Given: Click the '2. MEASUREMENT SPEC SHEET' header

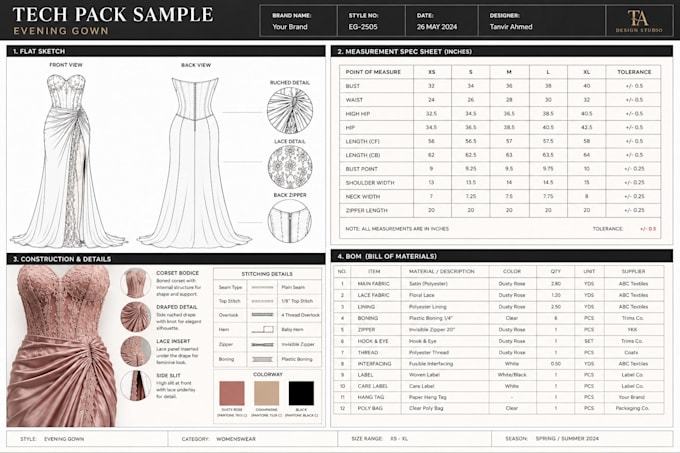Looking at the screenshot, I should tap(502, 51).
